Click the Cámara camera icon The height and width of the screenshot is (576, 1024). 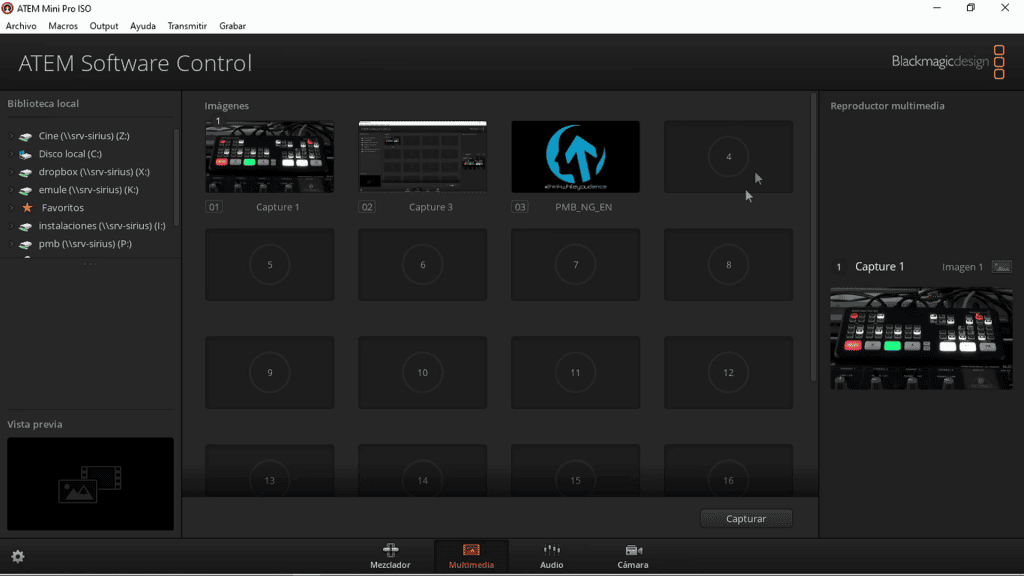point(633,550)
